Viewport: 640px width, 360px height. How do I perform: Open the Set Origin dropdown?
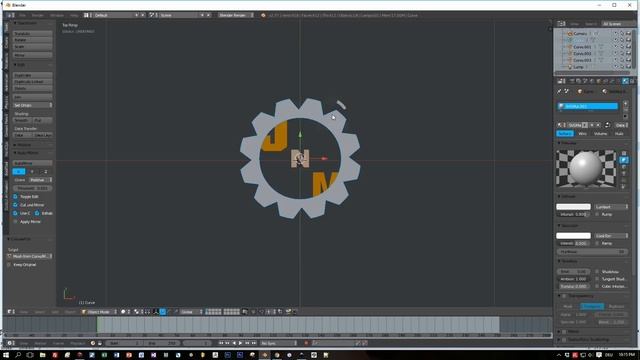click(32, 105)
